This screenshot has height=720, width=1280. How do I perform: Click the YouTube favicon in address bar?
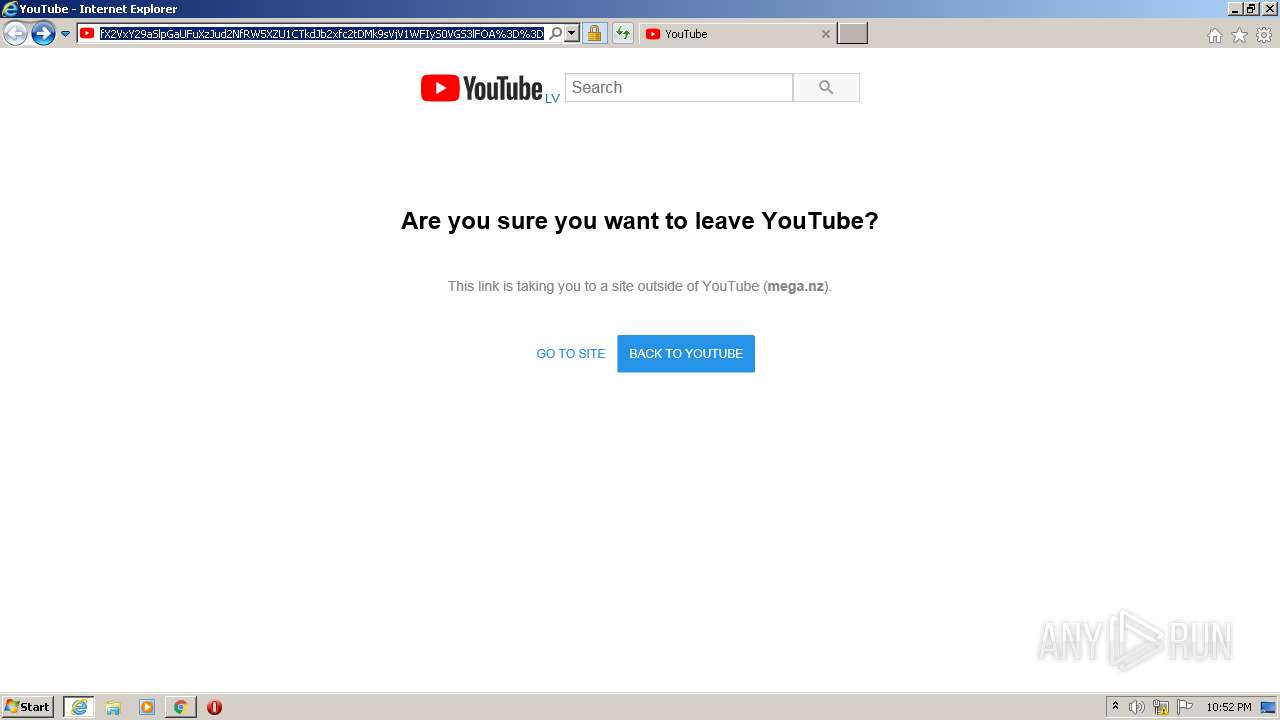coord(87,33)
